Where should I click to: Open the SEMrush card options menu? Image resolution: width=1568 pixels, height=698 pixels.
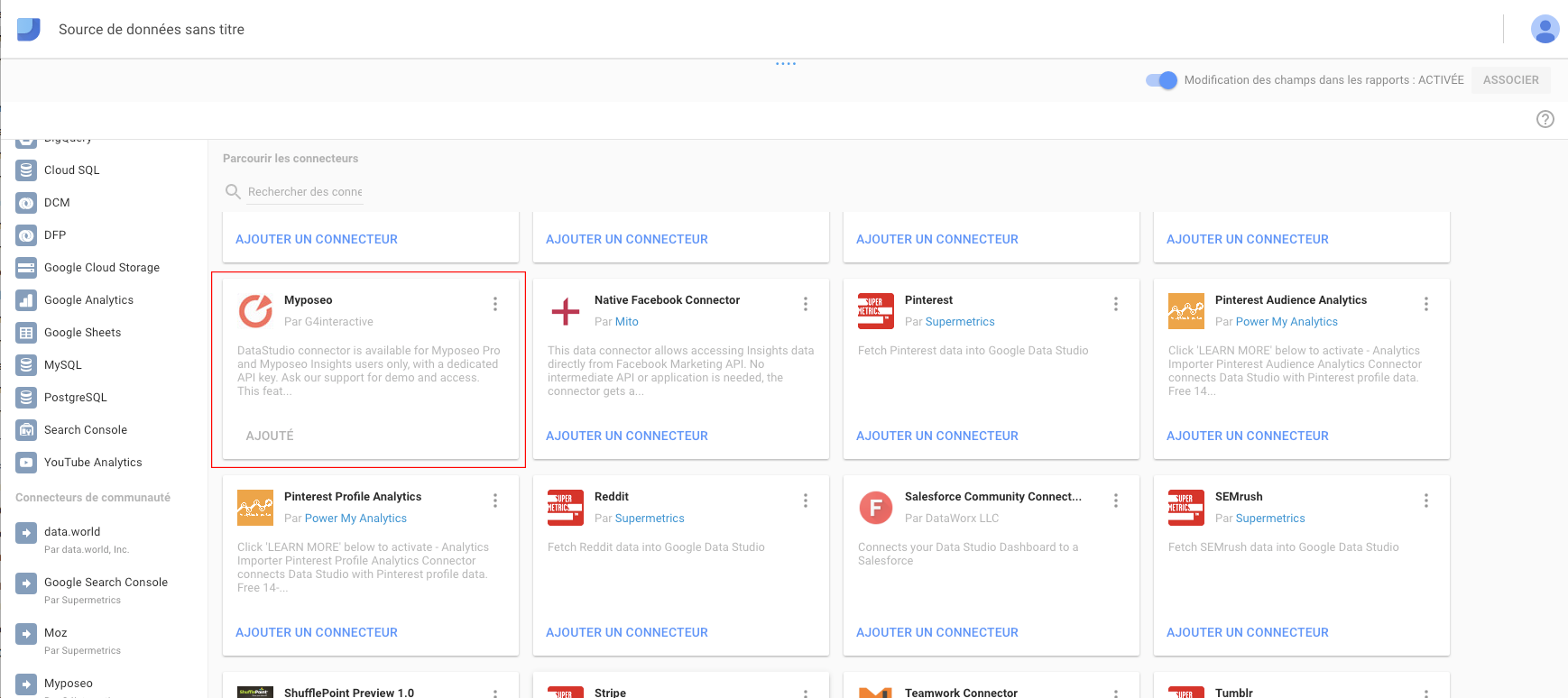pos(1426,501)
